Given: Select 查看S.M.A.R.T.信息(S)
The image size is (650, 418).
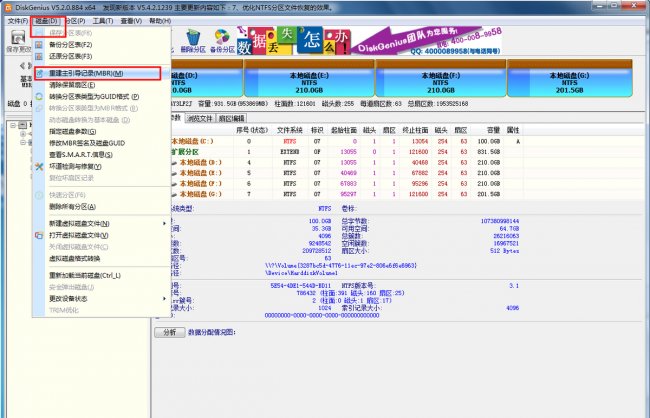Looking at the screenshot, I should 81,155.
